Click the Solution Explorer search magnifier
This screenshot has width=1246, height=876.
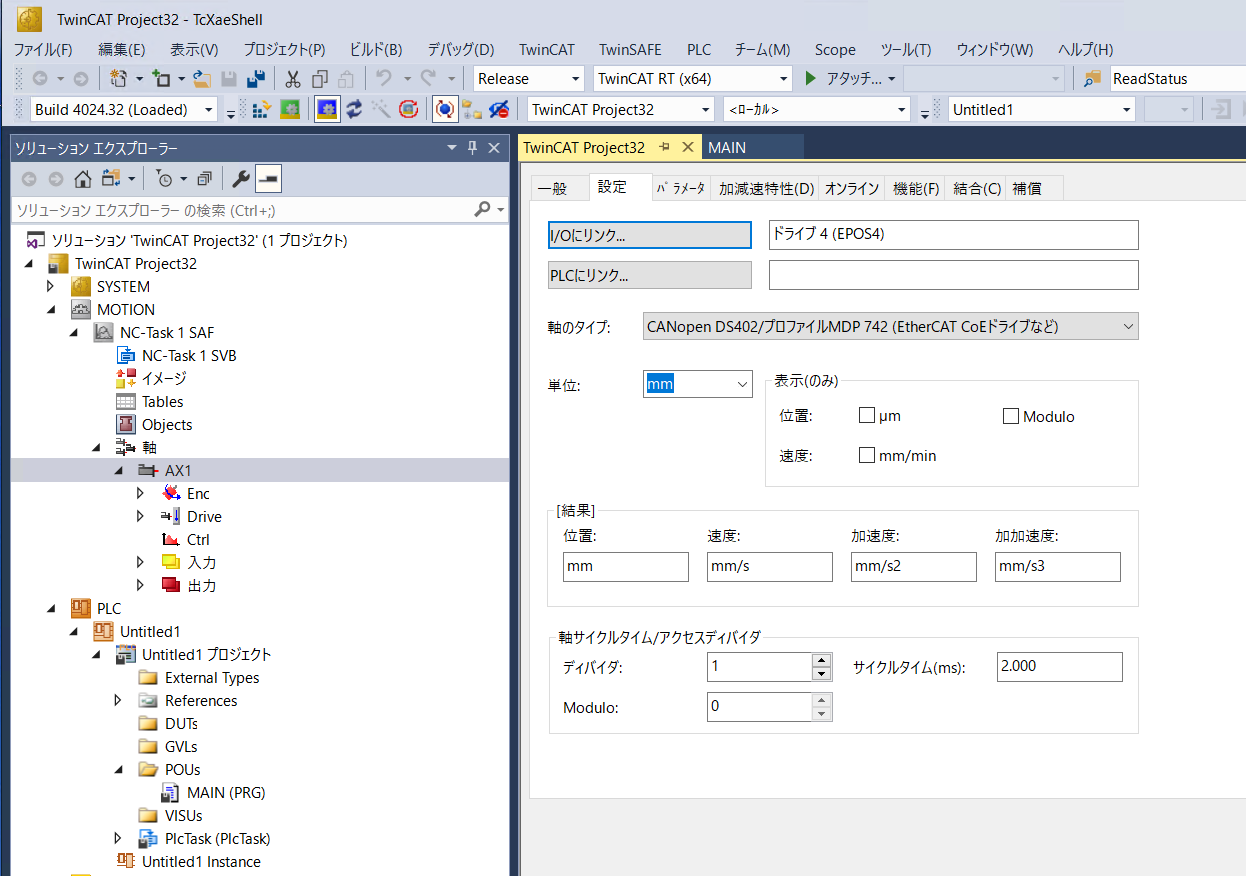pyautogui.click(x=483, y=210)
